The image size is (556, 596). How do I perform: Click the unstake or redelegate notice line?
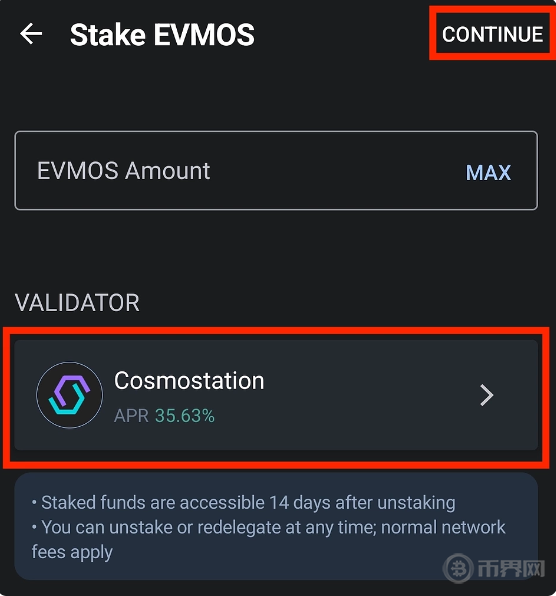click(269, 528)
